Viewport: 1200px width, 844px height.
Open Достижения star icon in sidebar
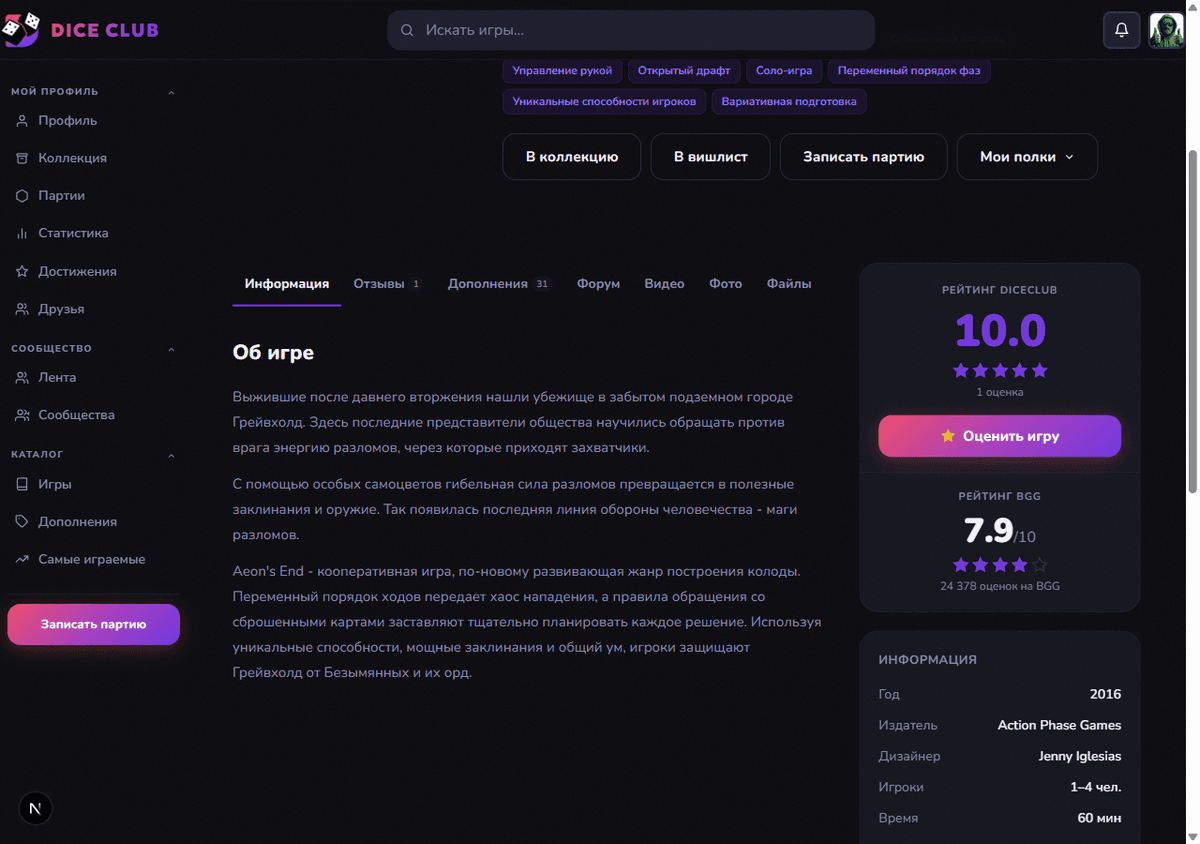(22, 271)
